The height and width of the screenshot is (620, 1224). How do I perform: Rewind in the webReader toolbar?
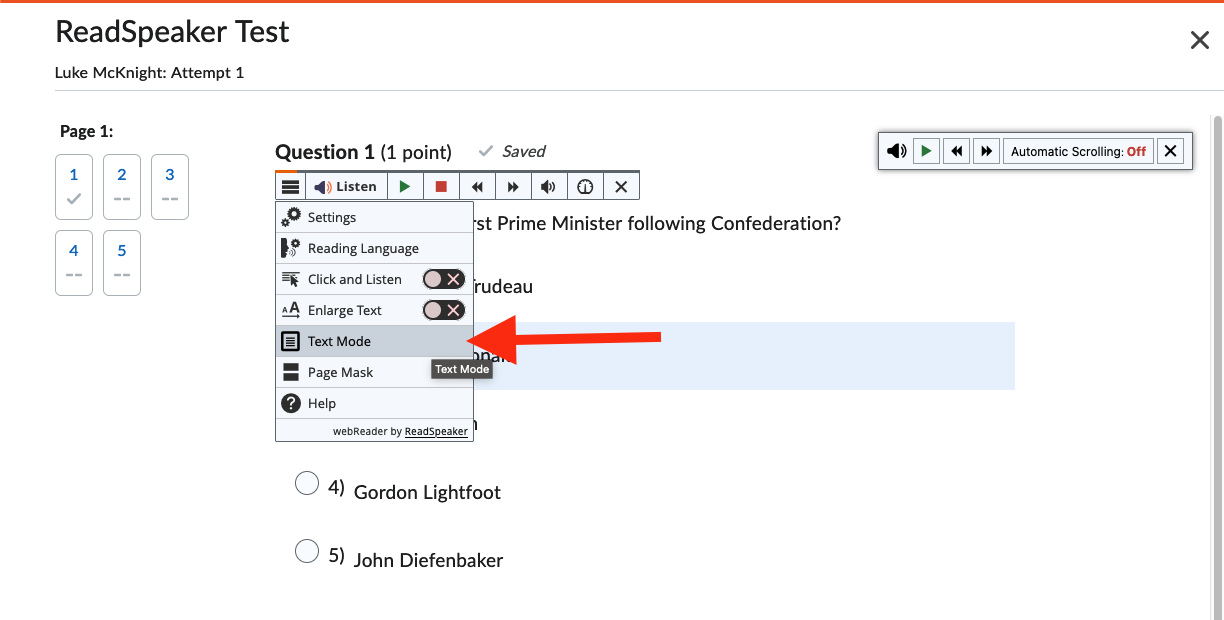coord(477,186)
